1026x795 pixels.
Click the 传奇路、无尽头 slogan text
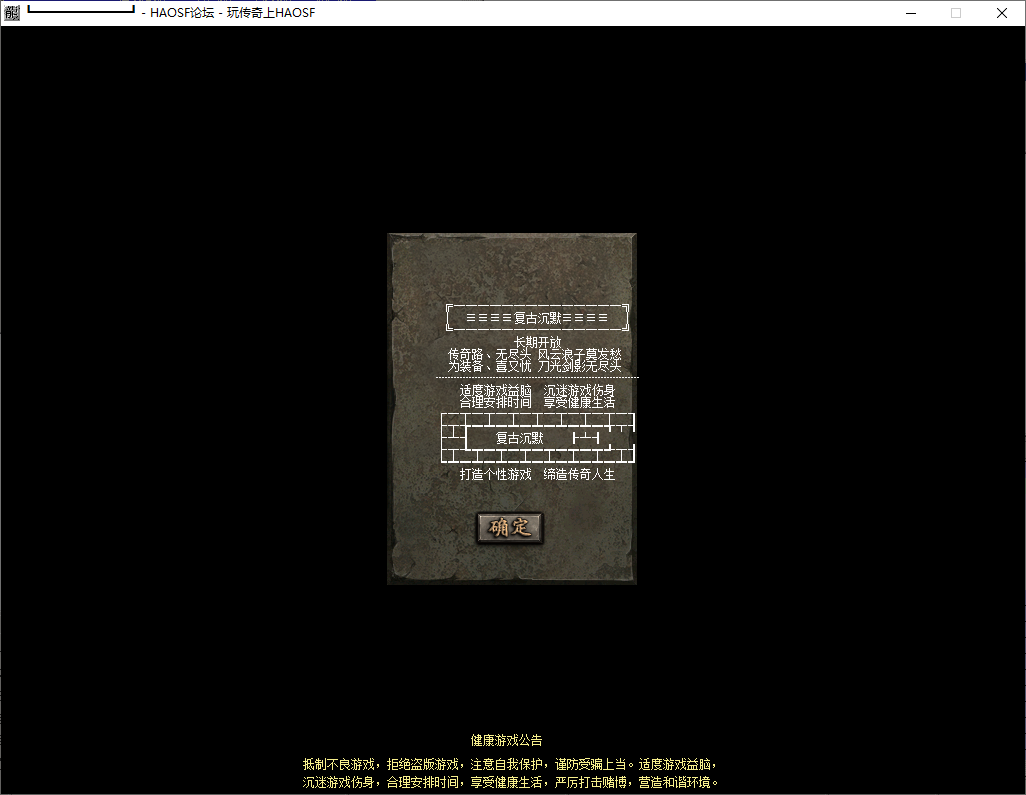490,354
